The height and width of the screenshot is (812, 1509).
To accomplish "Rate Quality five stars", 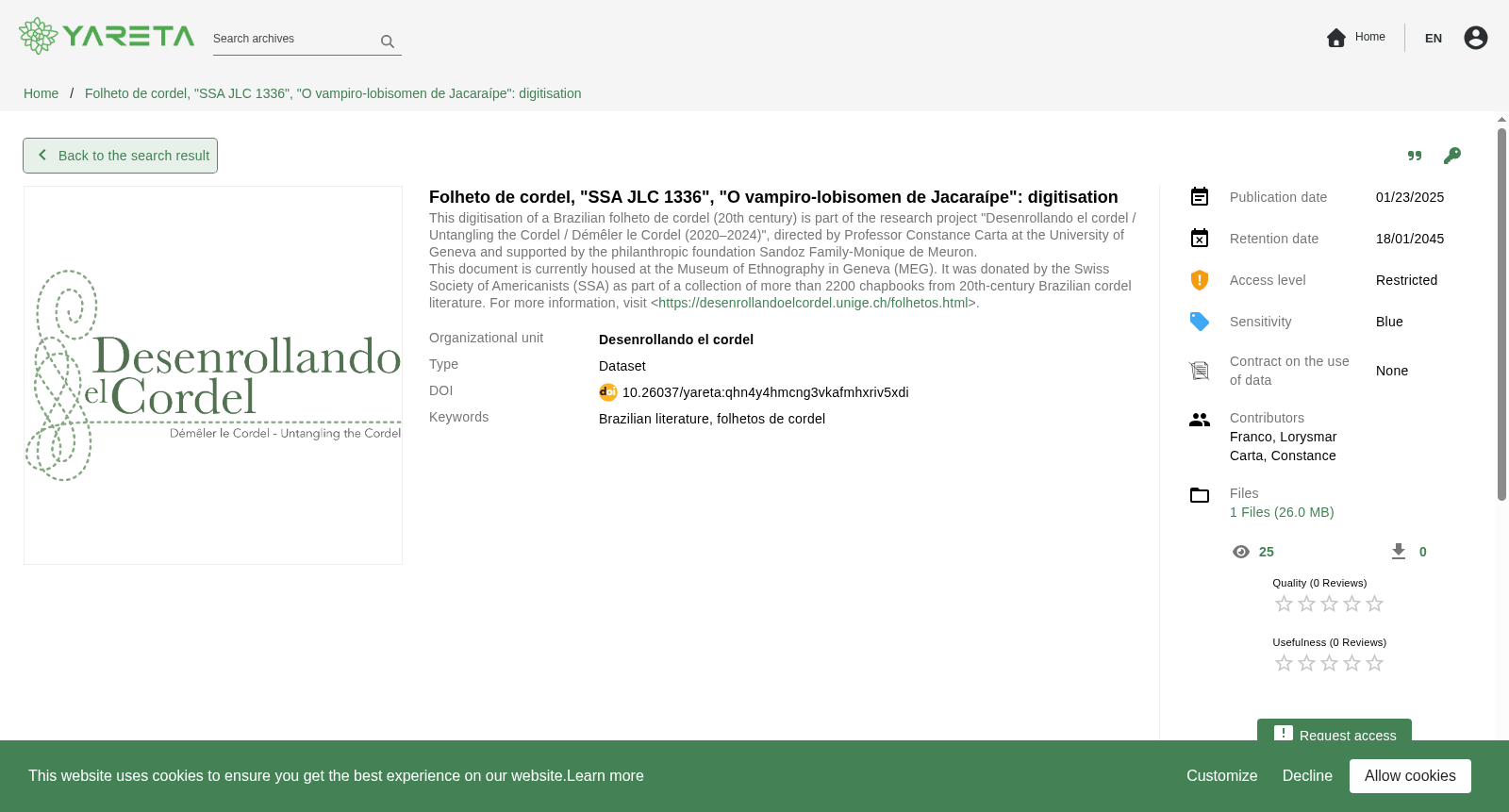I will pyautogui.click(x=1374, y=604).
